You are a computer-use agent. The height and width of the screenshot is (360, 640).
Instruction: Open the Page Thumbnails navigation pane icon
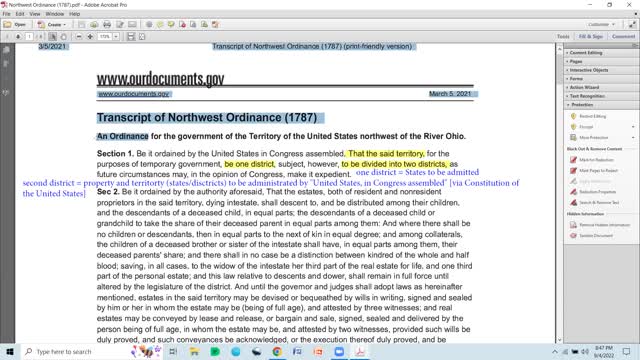click(x=6, y=50)
